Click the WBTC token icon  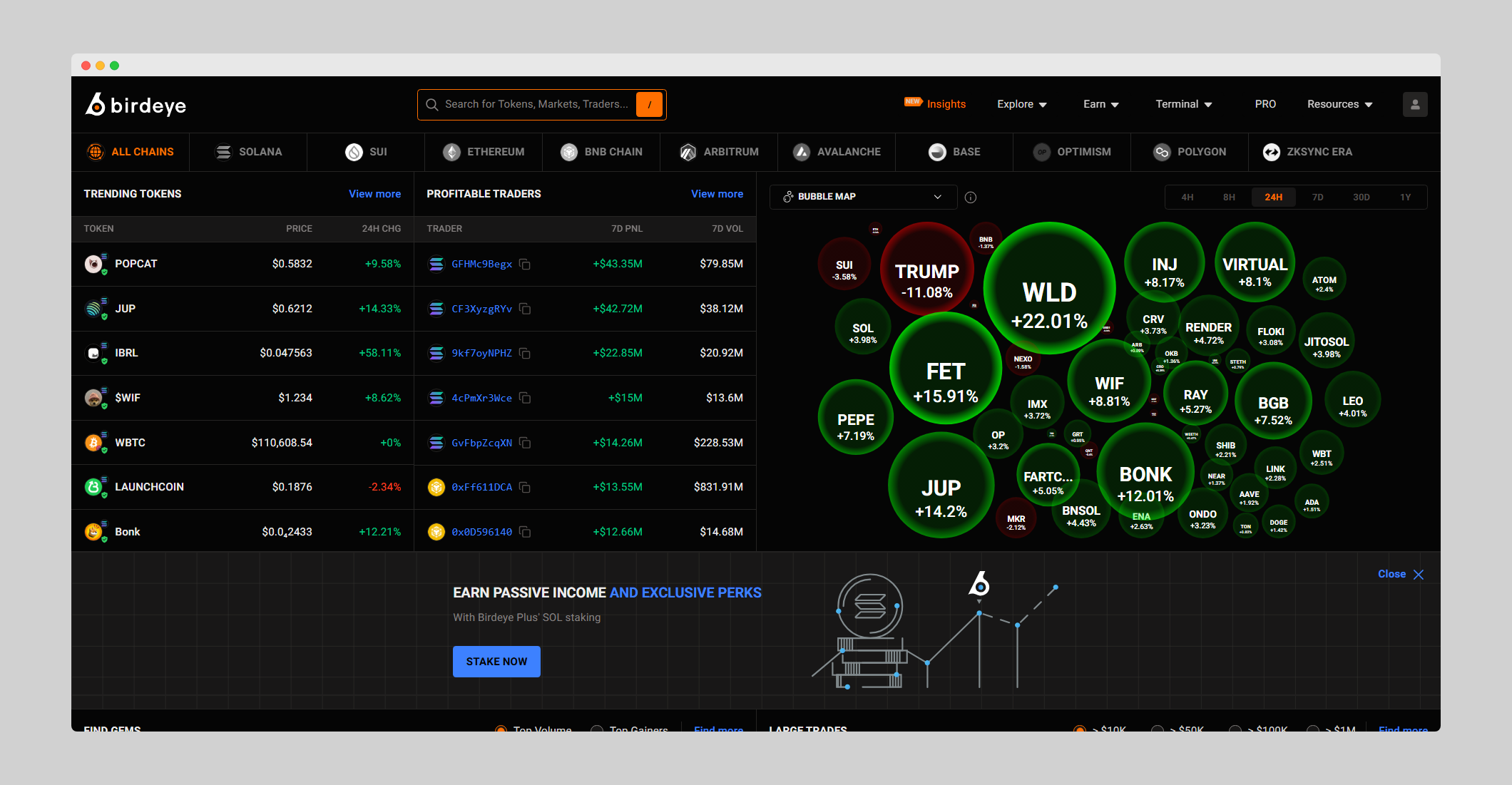[x=94, y=443]
